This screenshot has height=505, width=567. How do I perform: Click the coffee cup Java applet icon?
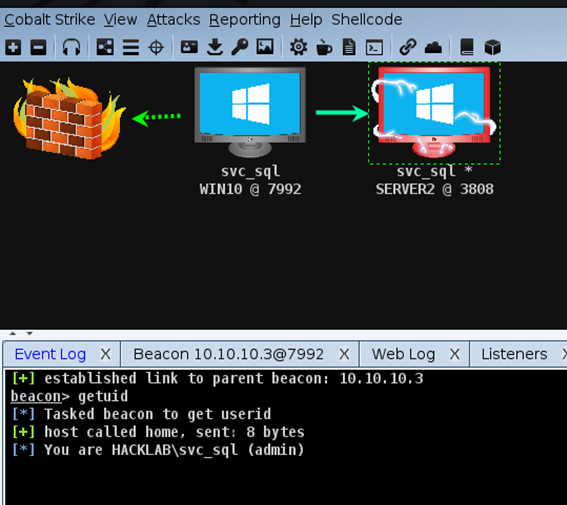pos(324,47)
